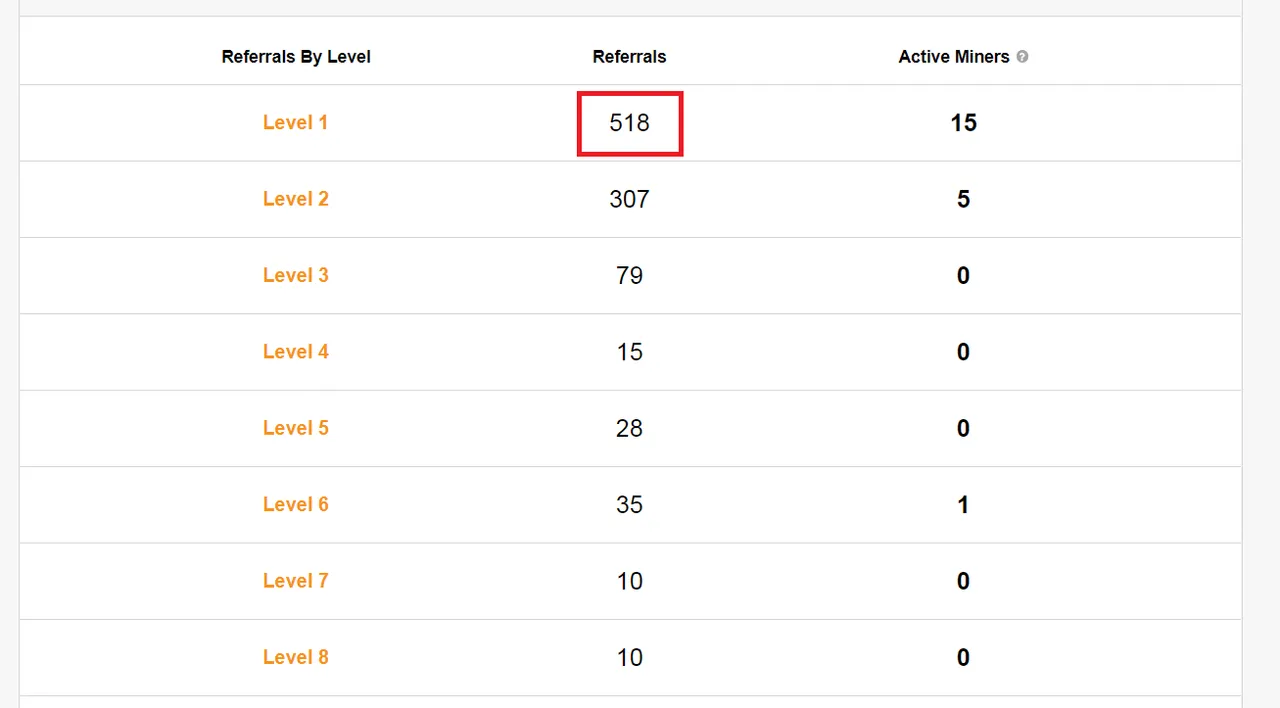Screen dimensions: 1280x708
Task: Click Level 1's active miners value 15
Action: coord(963,123)
